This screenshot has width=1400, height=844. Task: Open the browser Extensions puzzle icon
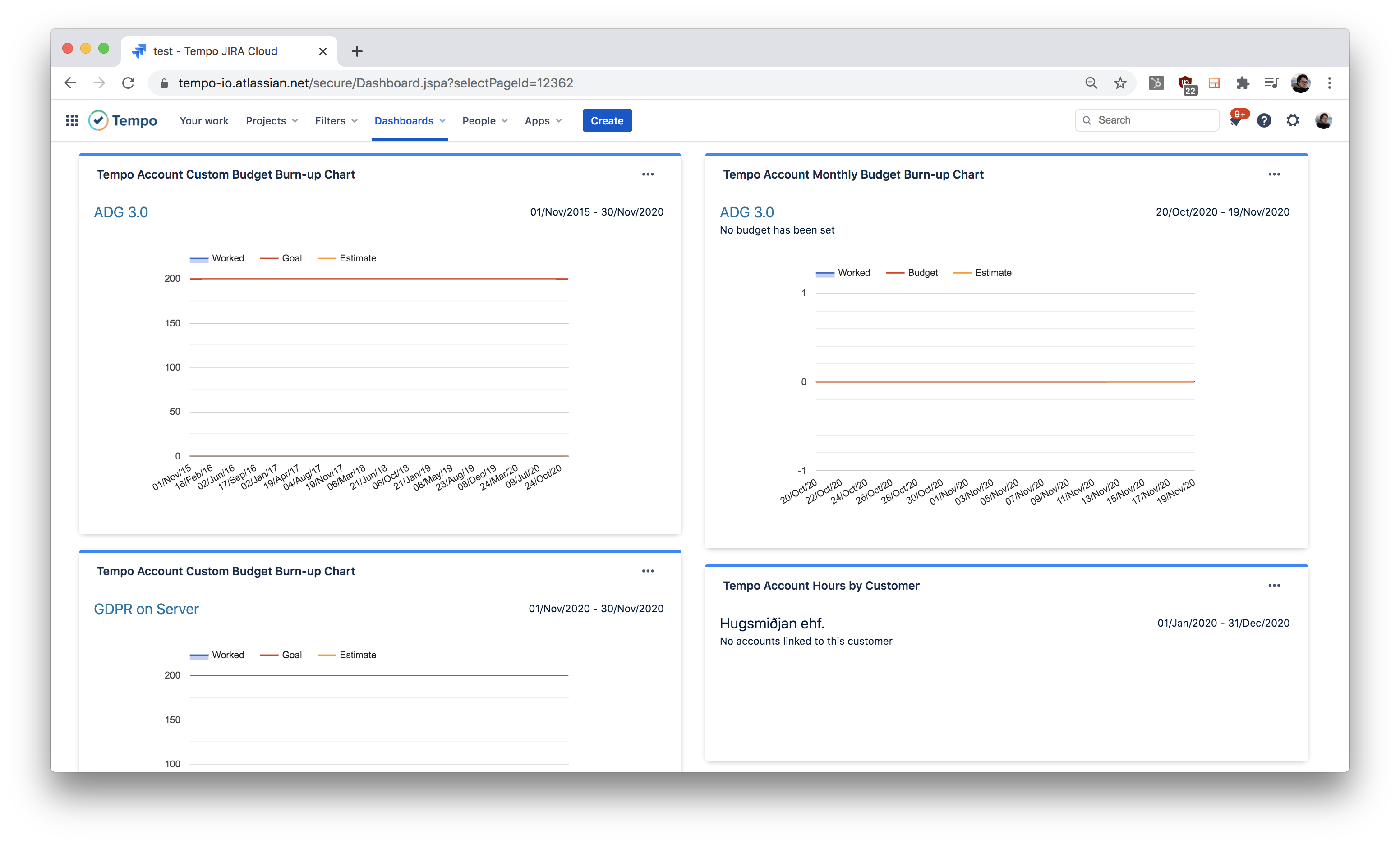coord(1243,83)
